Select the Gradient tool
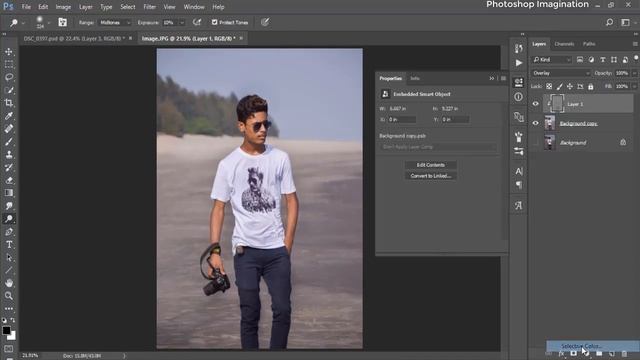640x360 pixels. [9, 193]
